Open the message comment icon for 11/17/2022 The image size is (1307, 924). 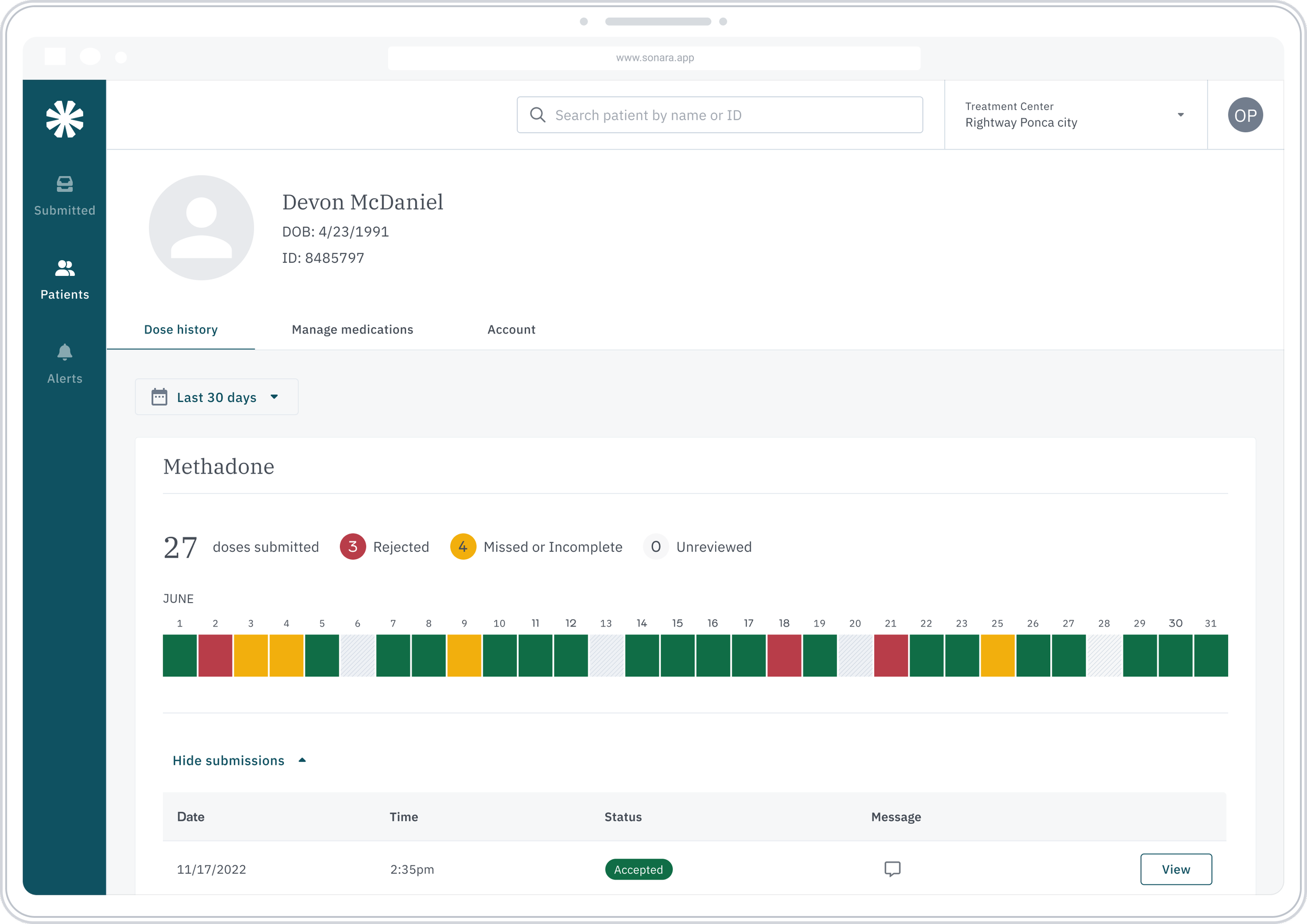tap(892, 869)
